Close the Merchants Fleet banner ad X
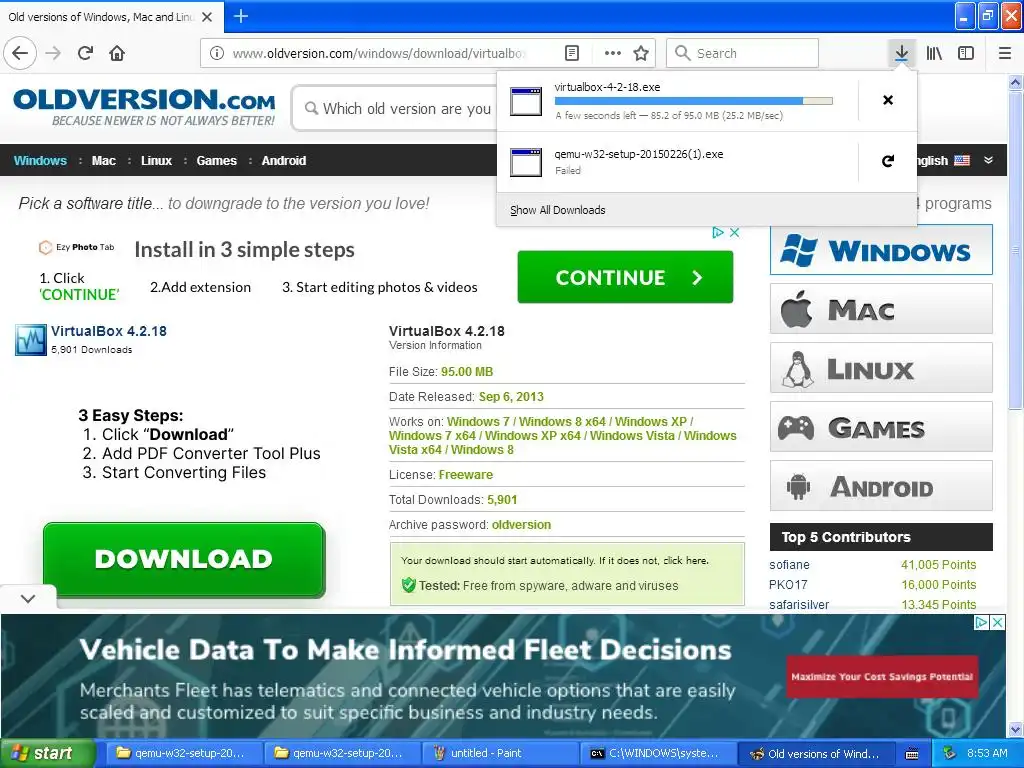The height and width of the screenshot is (768, 1024). [998, 622]
